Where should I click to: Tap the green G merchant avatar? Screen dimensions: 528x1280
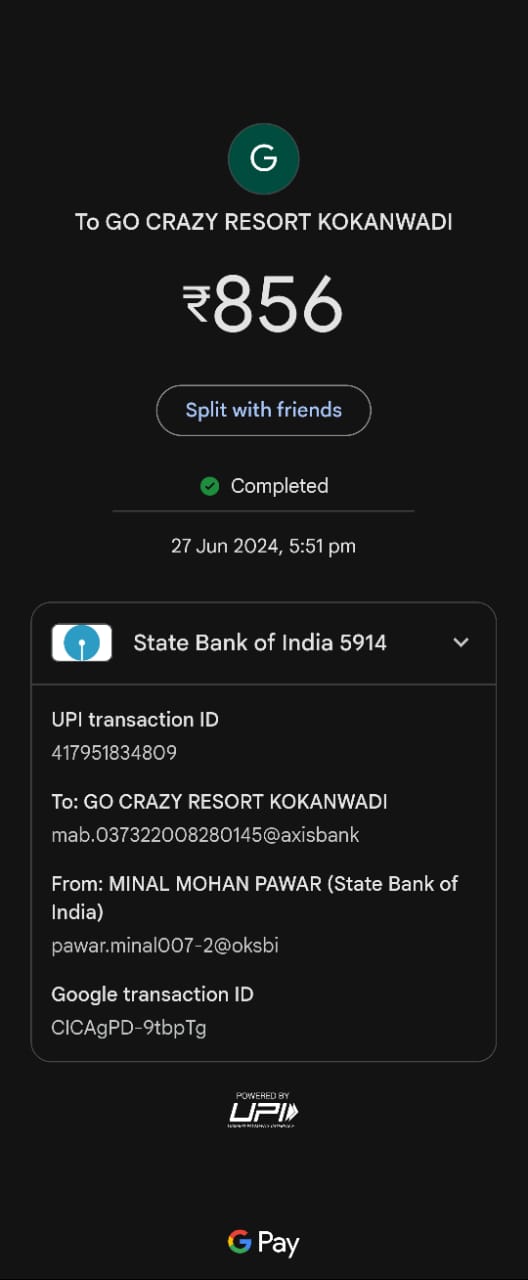click(x=264, y=158)
